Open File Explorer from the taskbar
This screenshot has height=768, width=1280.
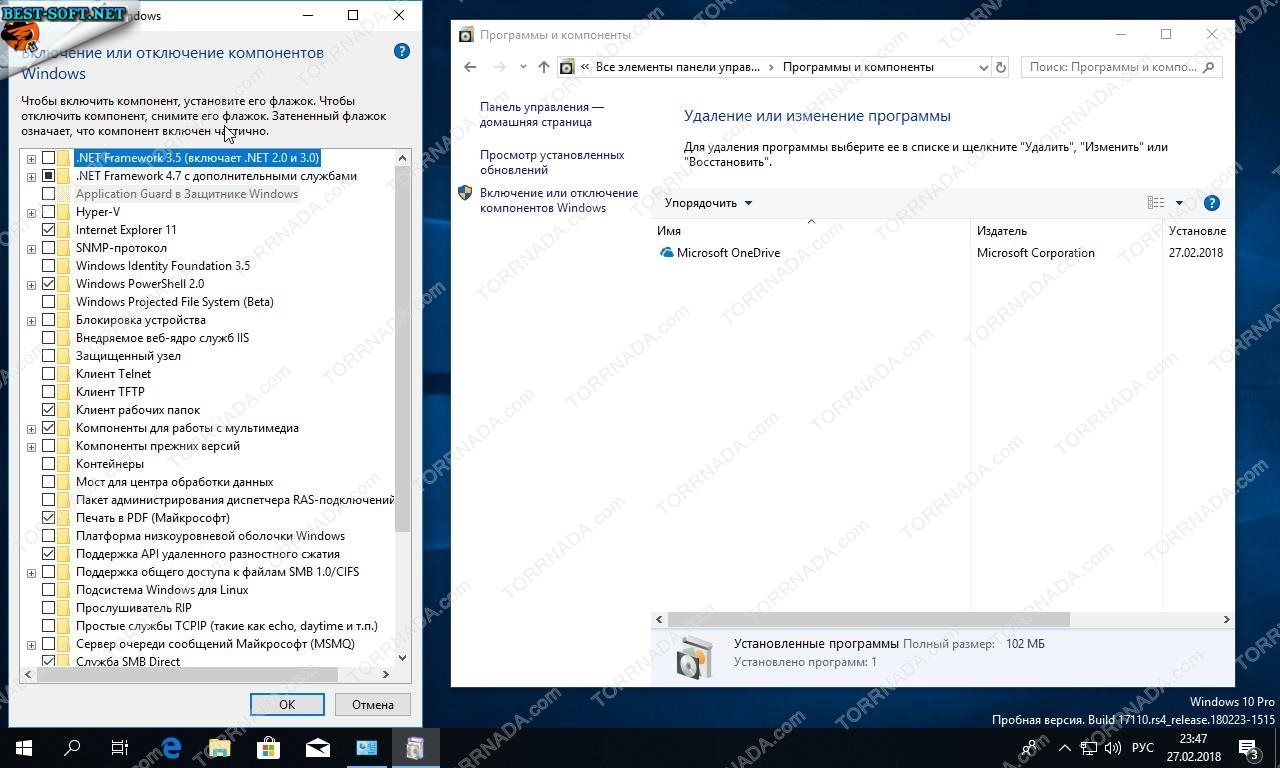point(219,748)
